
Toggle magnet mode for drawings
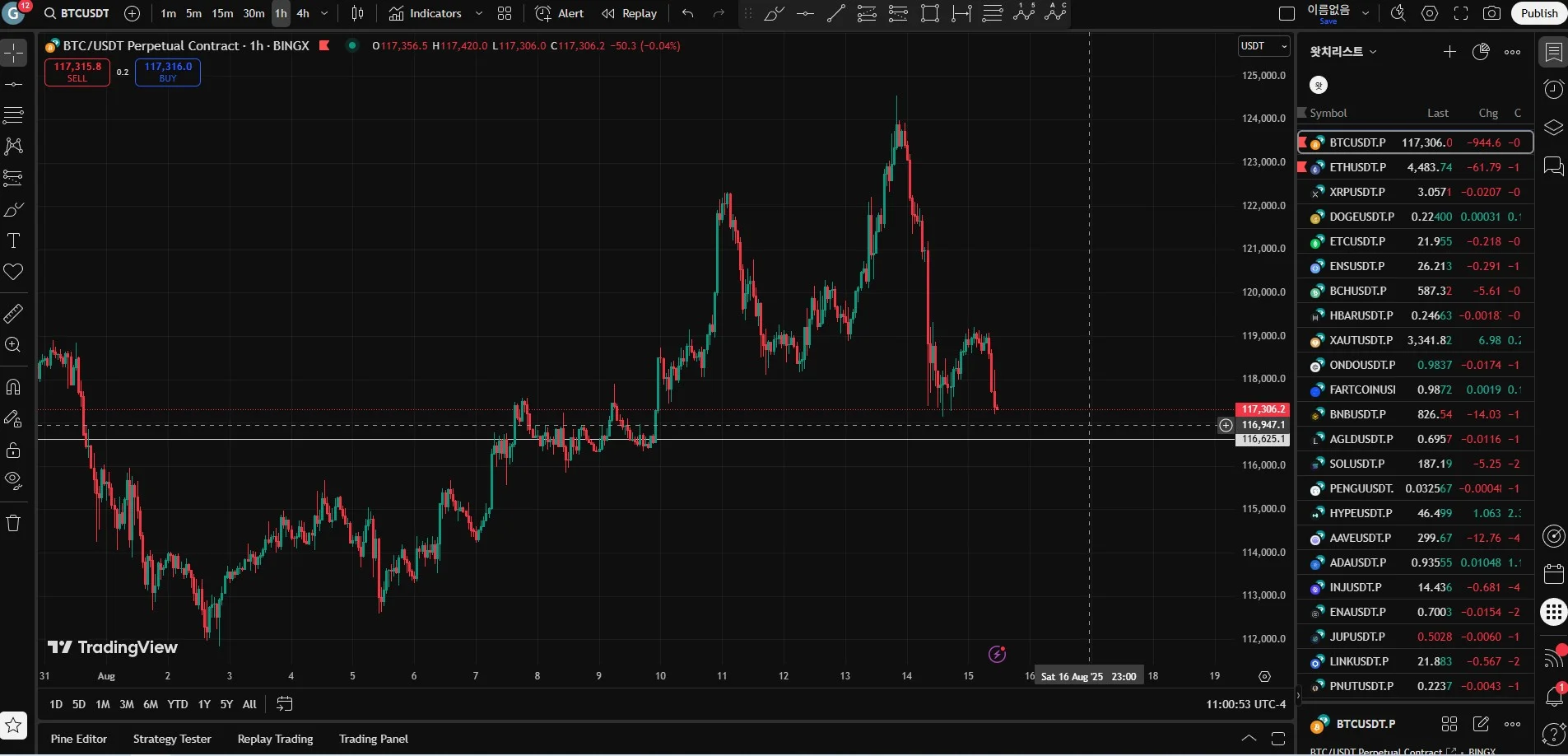[x=14, y=387]
